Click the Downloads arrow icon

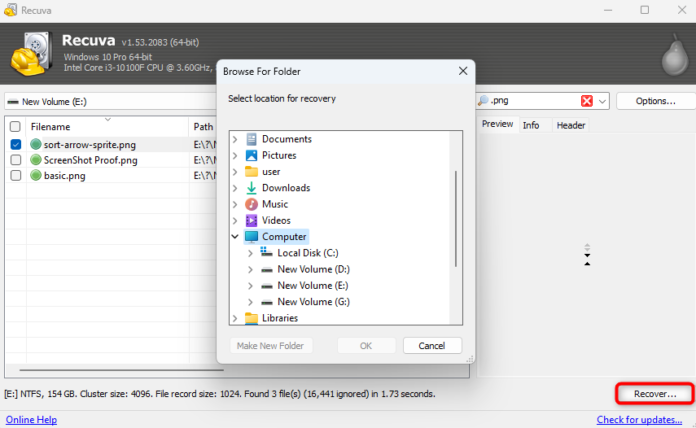click(x=251, y=188)
